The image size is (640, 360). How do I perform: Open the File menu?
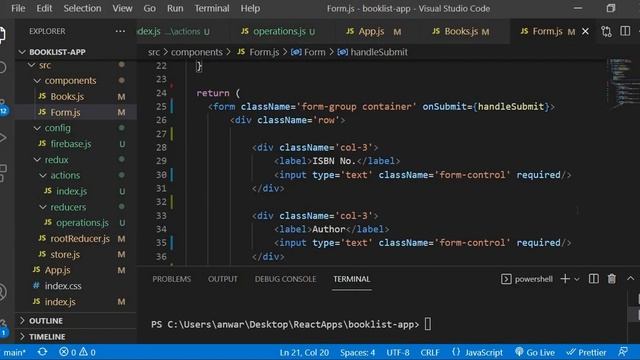click(18, 8)
